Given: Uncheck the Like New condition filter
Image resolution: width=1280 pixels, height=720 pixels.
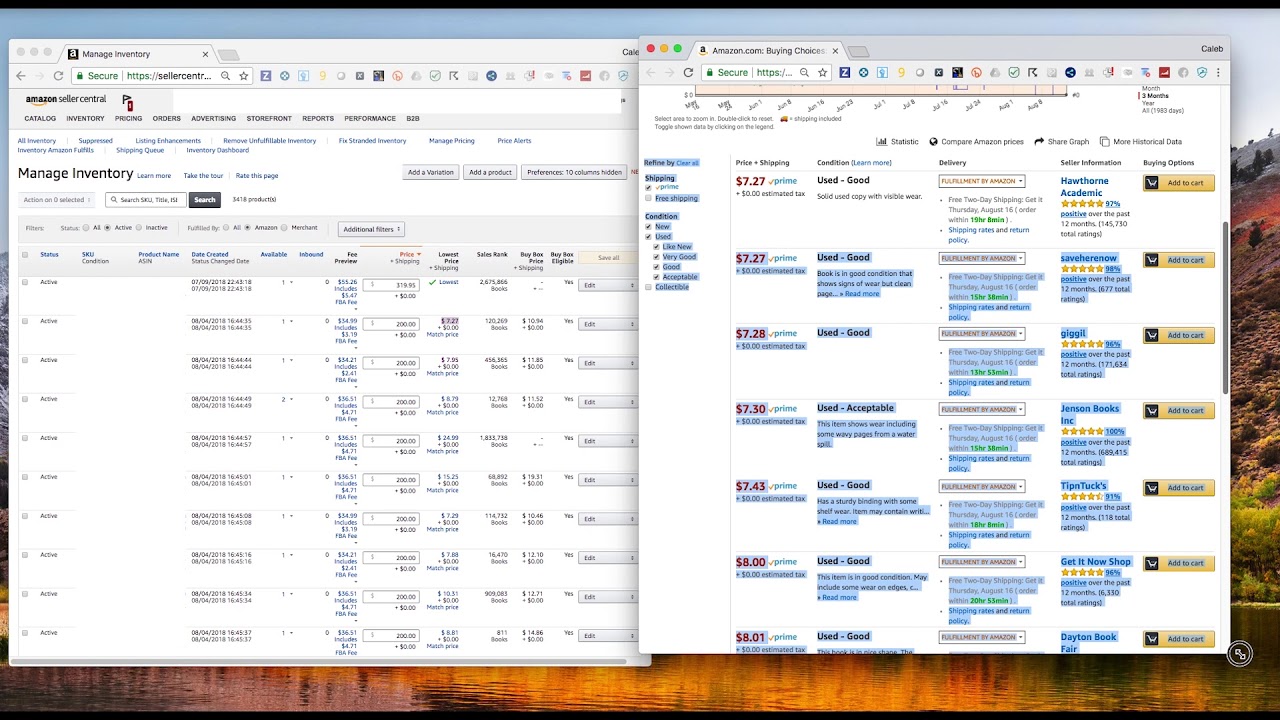Looking at the screenshot, I should 657,247.
